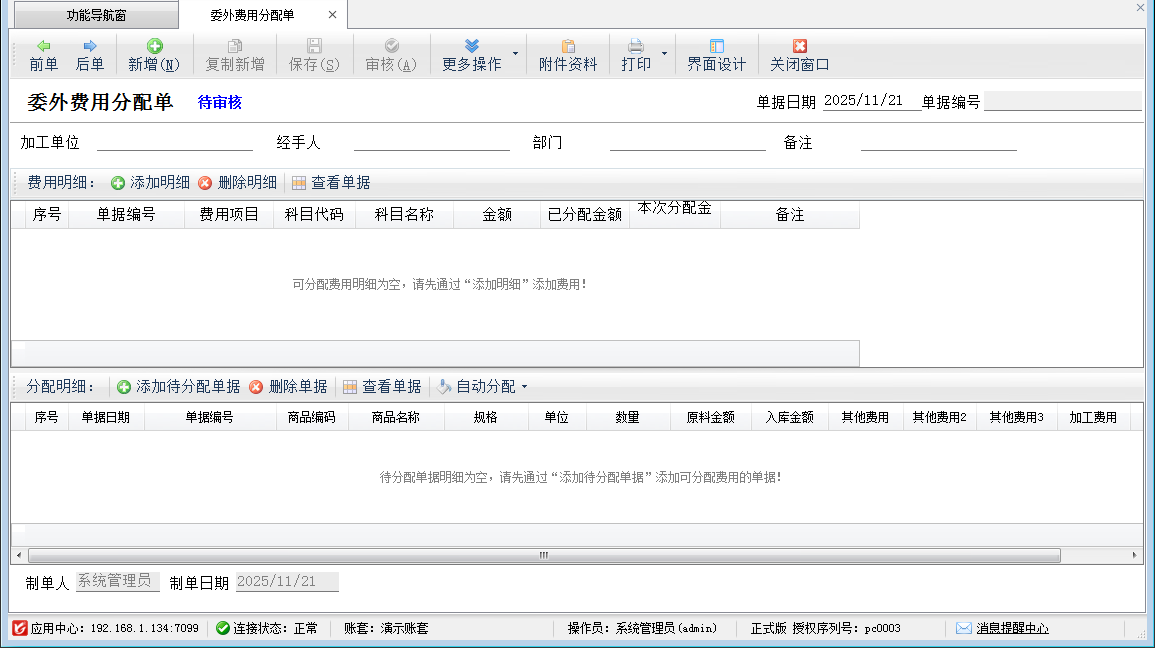The width and height of the screenshot is (1155, 648).
Task: Switch to 功能导航窗 tab
Action: 96,15
